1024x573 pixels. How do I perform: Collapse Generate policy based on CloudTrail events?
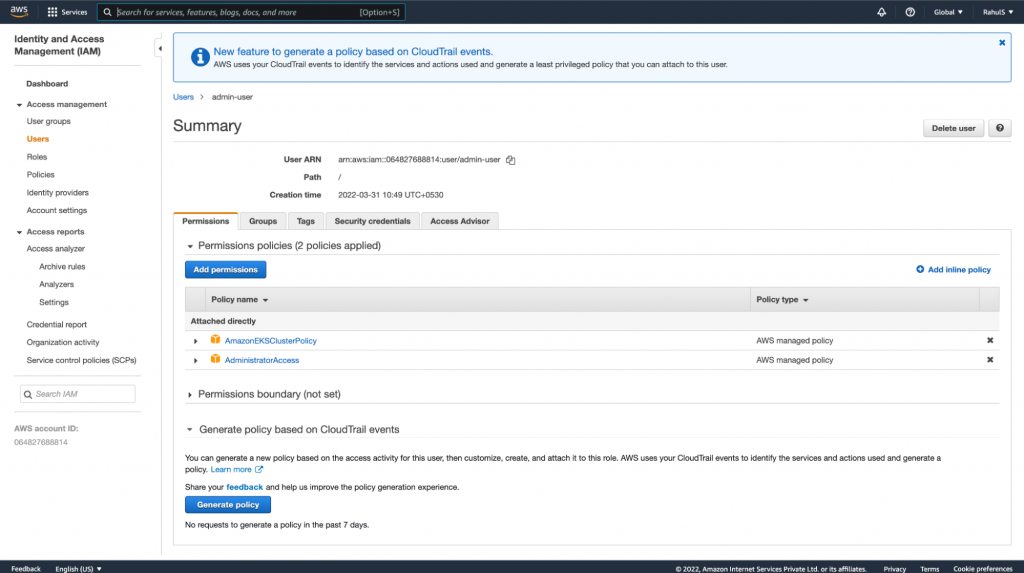(x=190, y=430)
